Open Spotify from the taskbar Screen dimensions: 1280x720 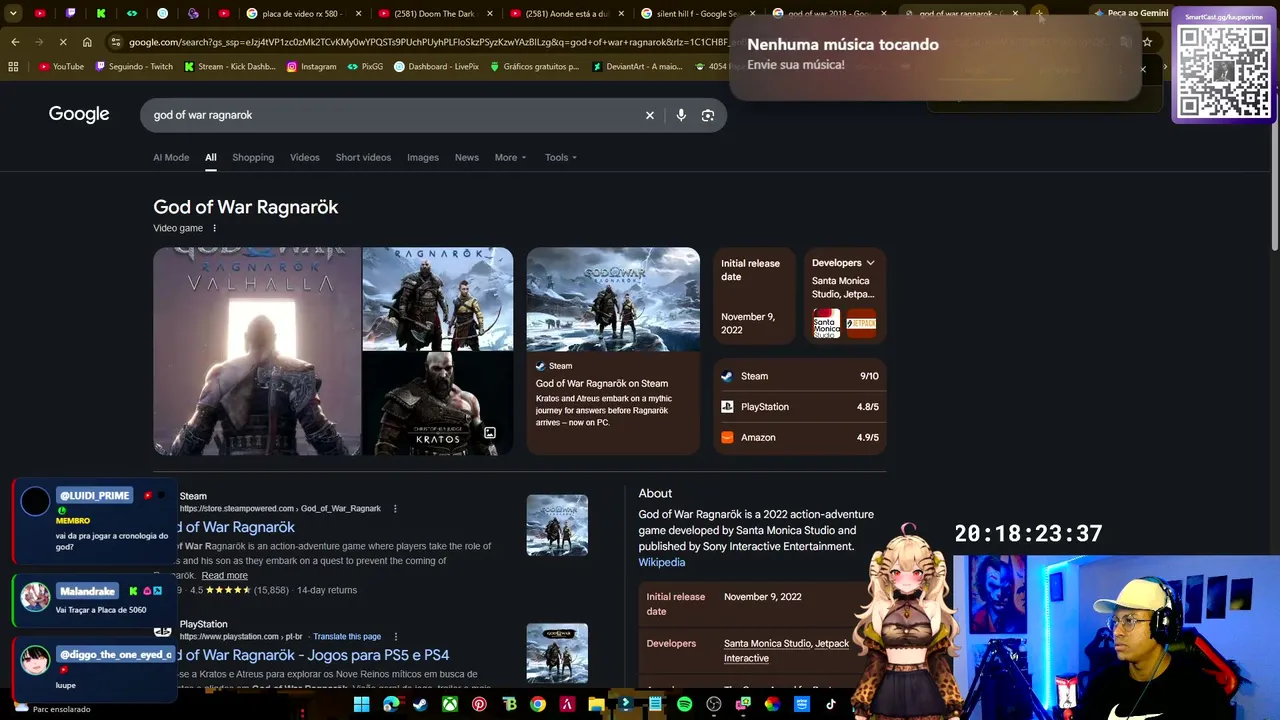(x=684, y=704)
